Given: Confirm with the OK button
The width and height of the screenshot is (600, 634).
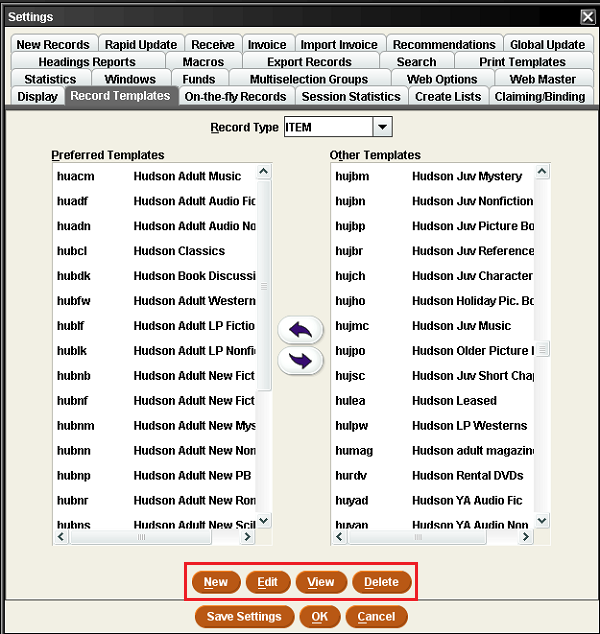Looking at the screenshot, I should [x=320, y=616].
